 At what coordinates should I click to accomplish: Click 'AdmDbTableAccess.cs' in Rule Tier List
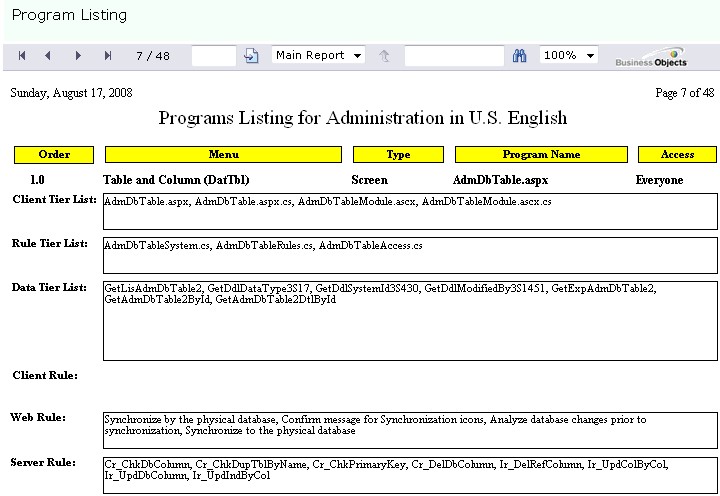point(371,246)
